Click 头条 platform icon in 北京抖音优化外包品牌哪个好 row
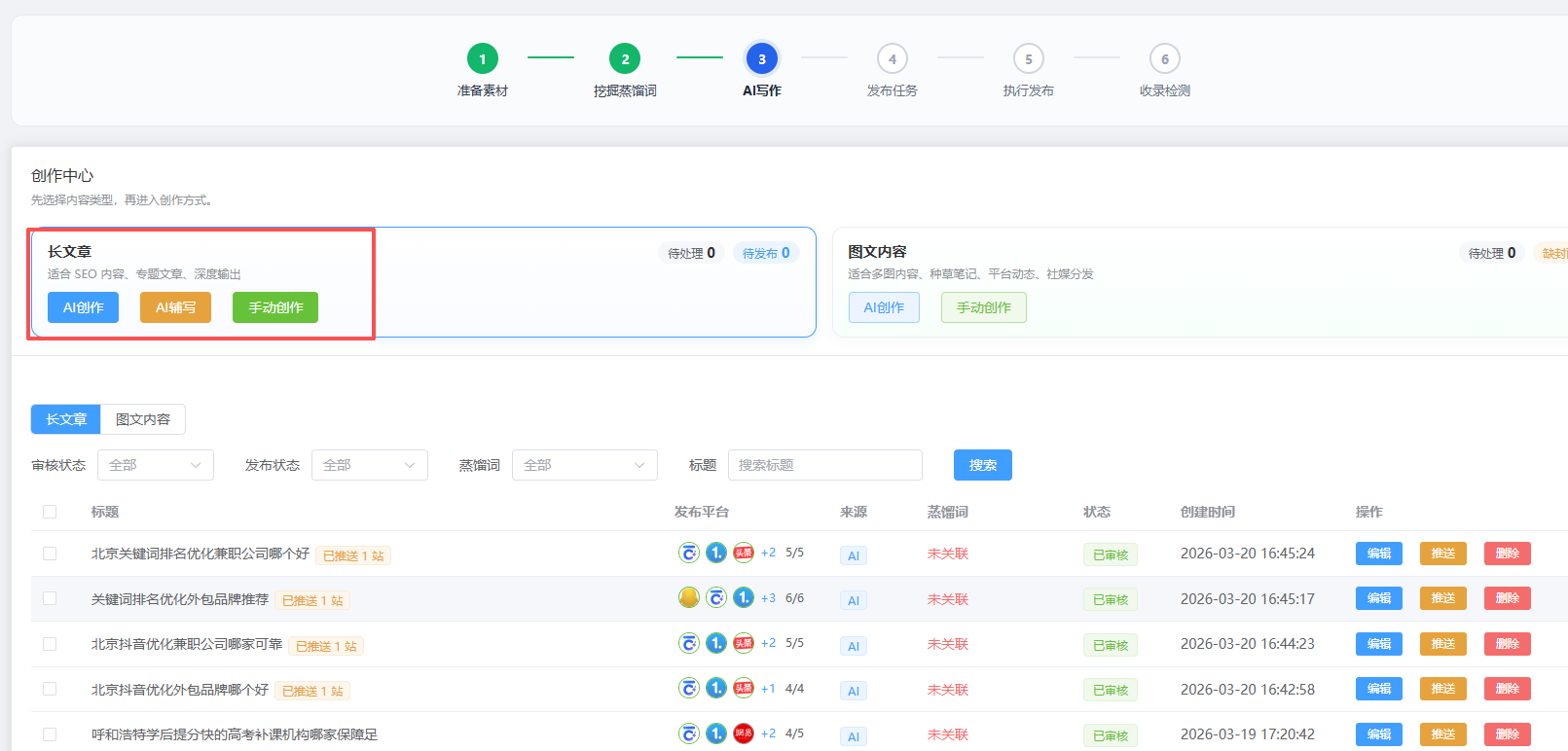The height and width of the screenshot is (751, 1568). point(744,688)
